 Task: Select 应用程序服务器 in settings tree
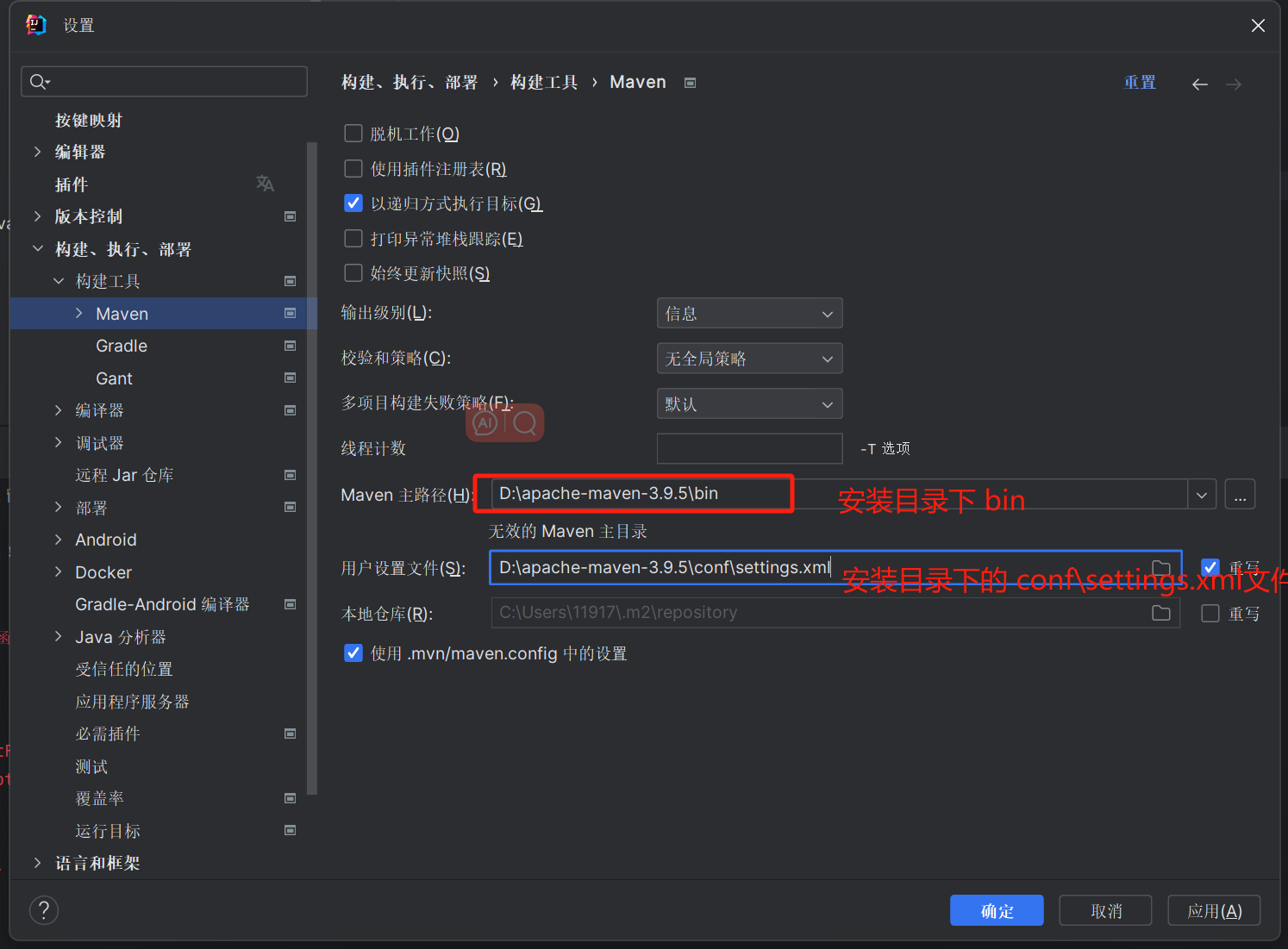point(132,702)
